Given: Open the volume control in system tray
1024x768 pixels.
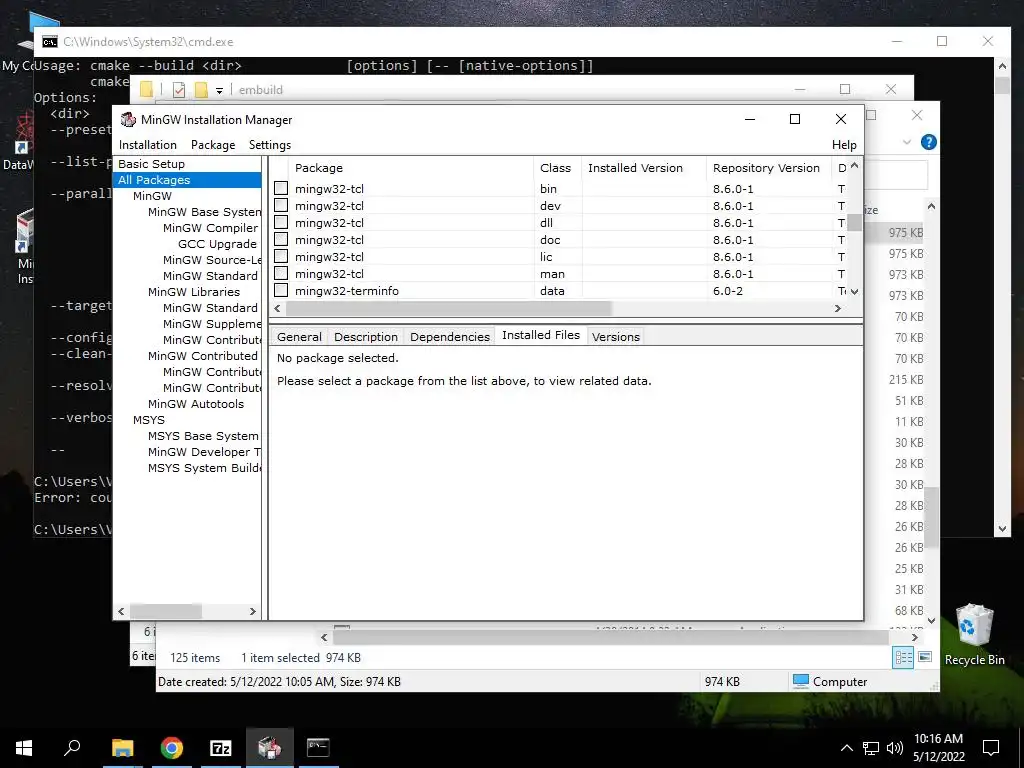Looking at the screenshot, I should [895, 748].
